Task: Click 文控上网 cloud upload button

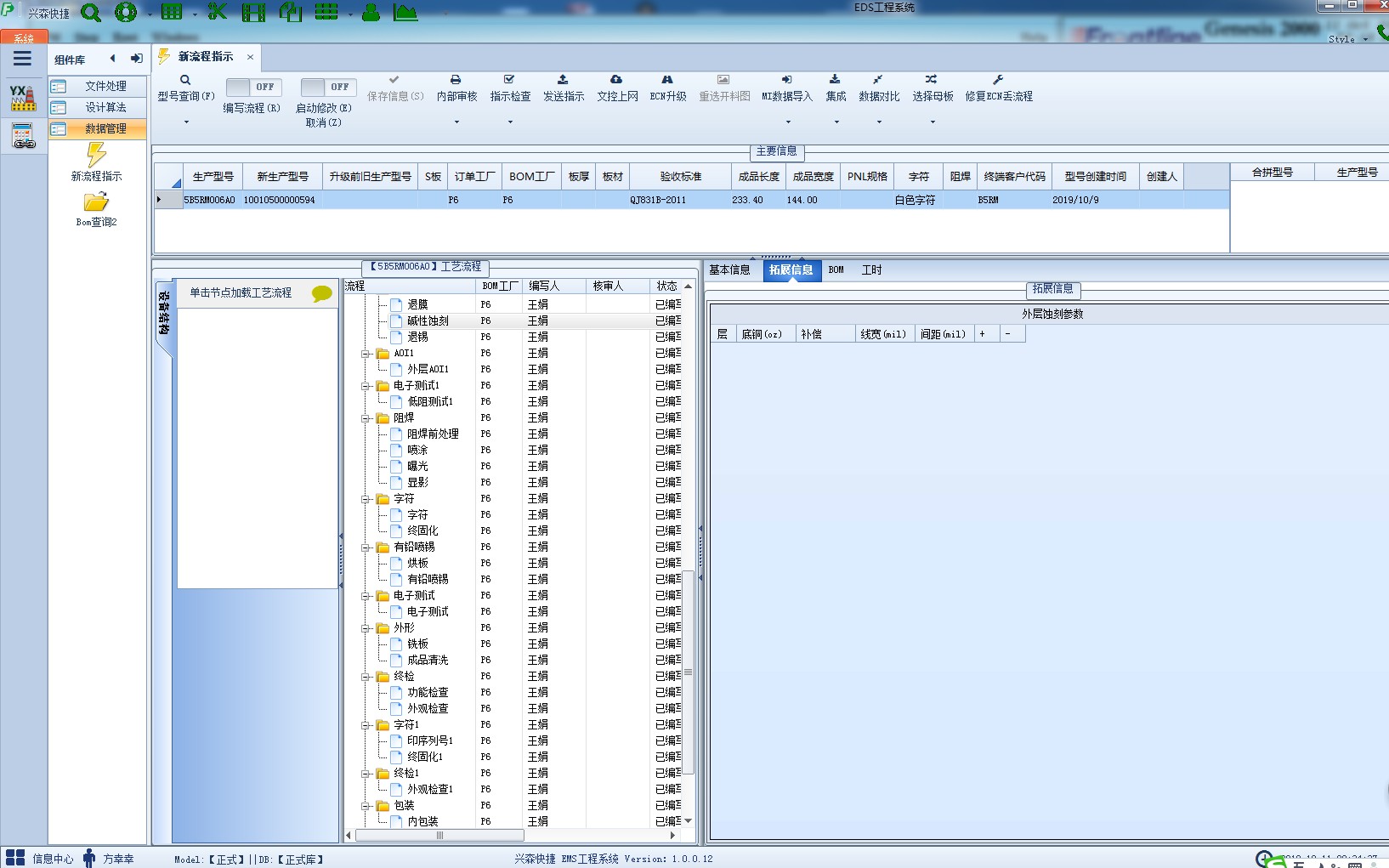Action: click(x=617, y=88)
